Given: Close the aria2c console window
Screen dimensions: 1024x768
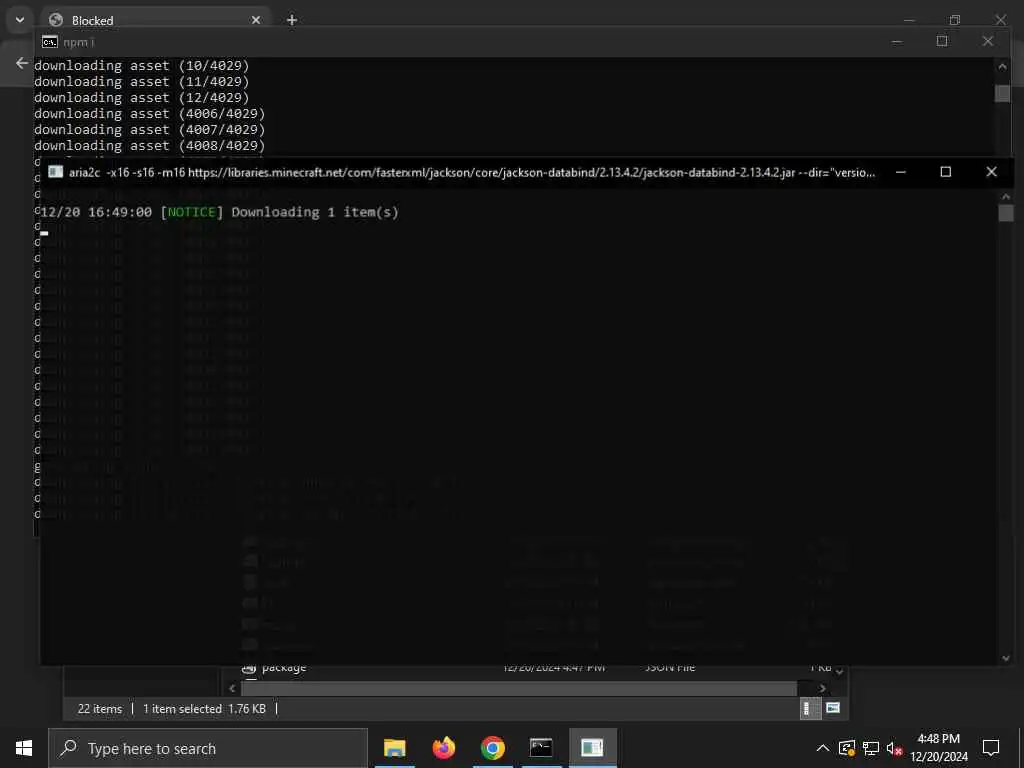Looking at the screenshot, I should (x=991, y=172).
